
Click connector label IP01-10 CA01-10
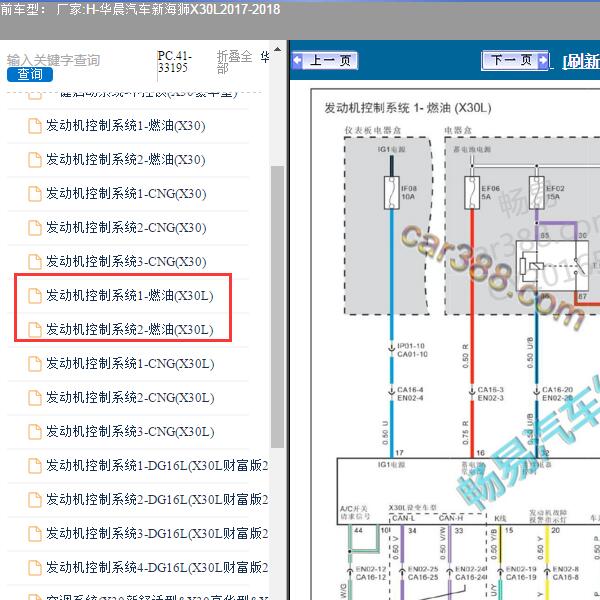412,350
